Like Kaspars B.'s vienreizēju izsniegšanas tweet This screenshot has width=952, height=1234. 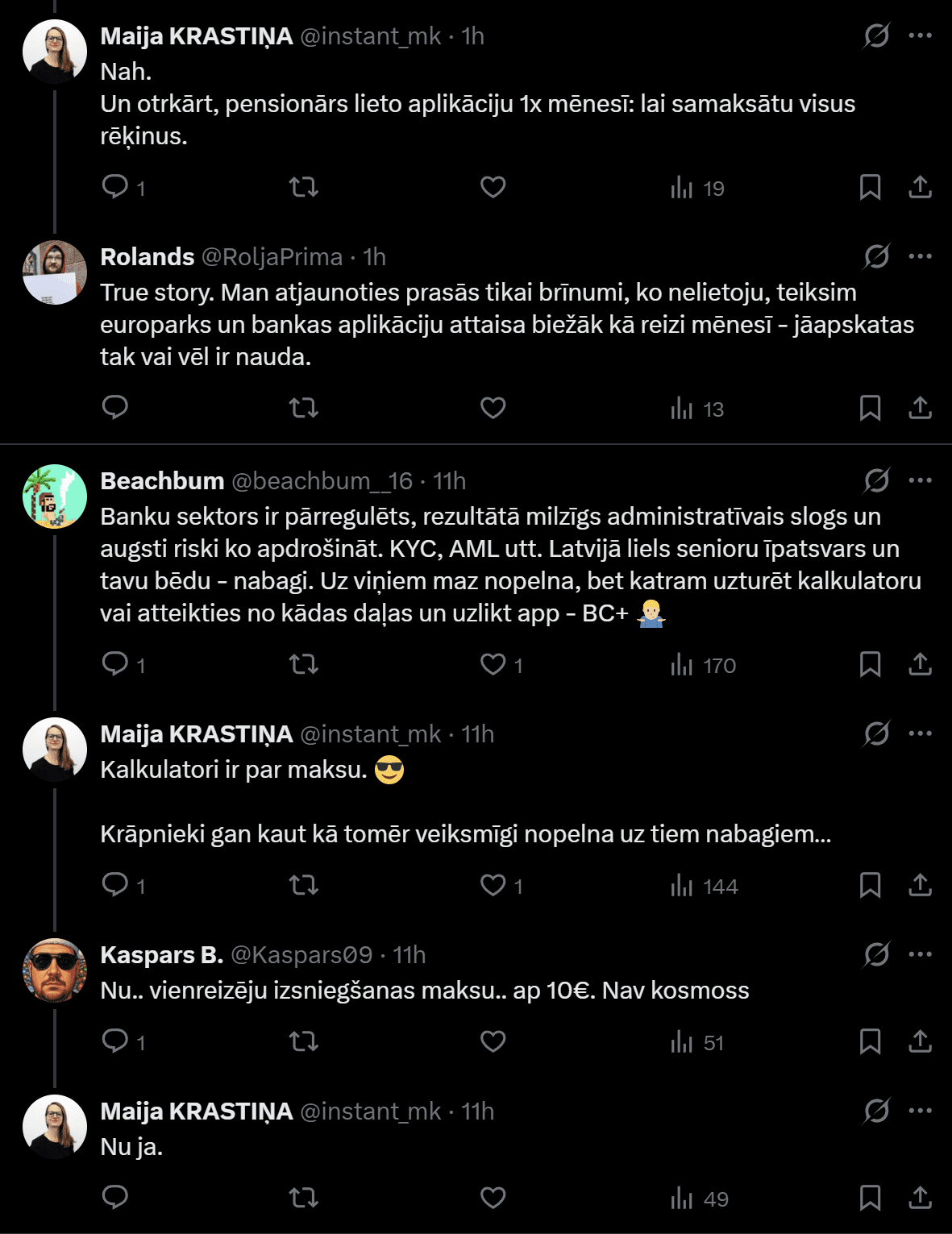pyautogui.click(x=493, y=1041)
